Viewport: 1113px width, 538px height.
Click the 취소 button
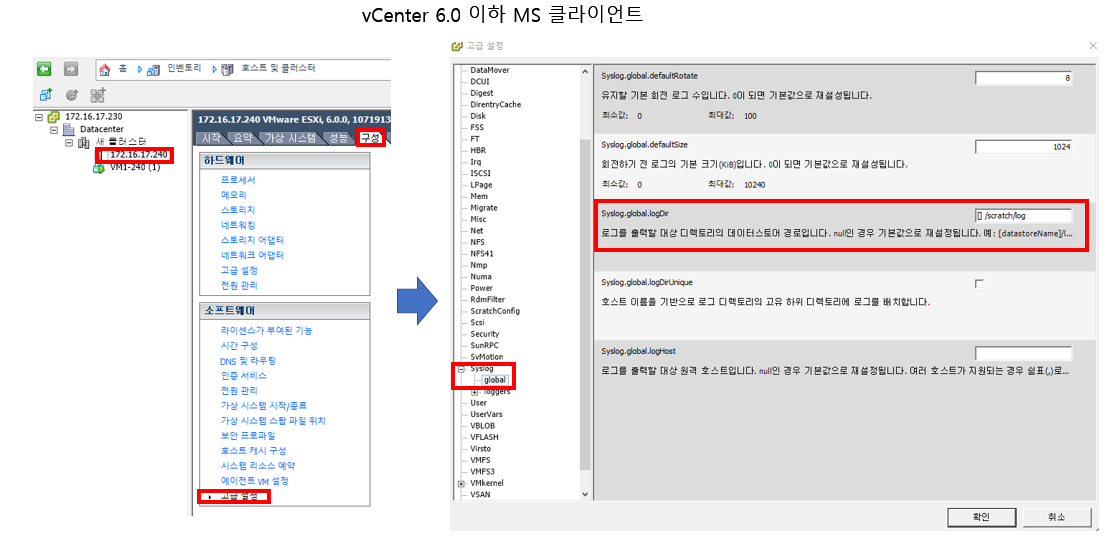(x=1056, y=517)
